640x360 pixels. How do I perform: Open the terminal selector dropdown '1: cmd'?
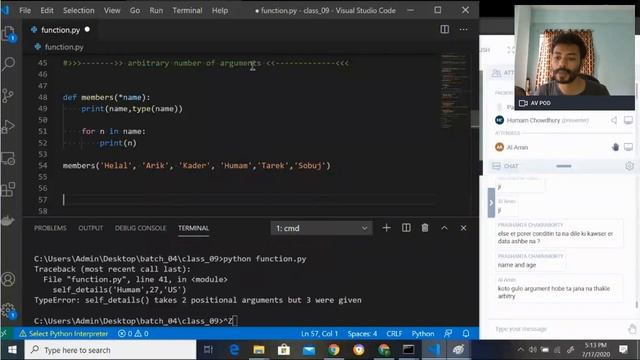click(321, 228)
